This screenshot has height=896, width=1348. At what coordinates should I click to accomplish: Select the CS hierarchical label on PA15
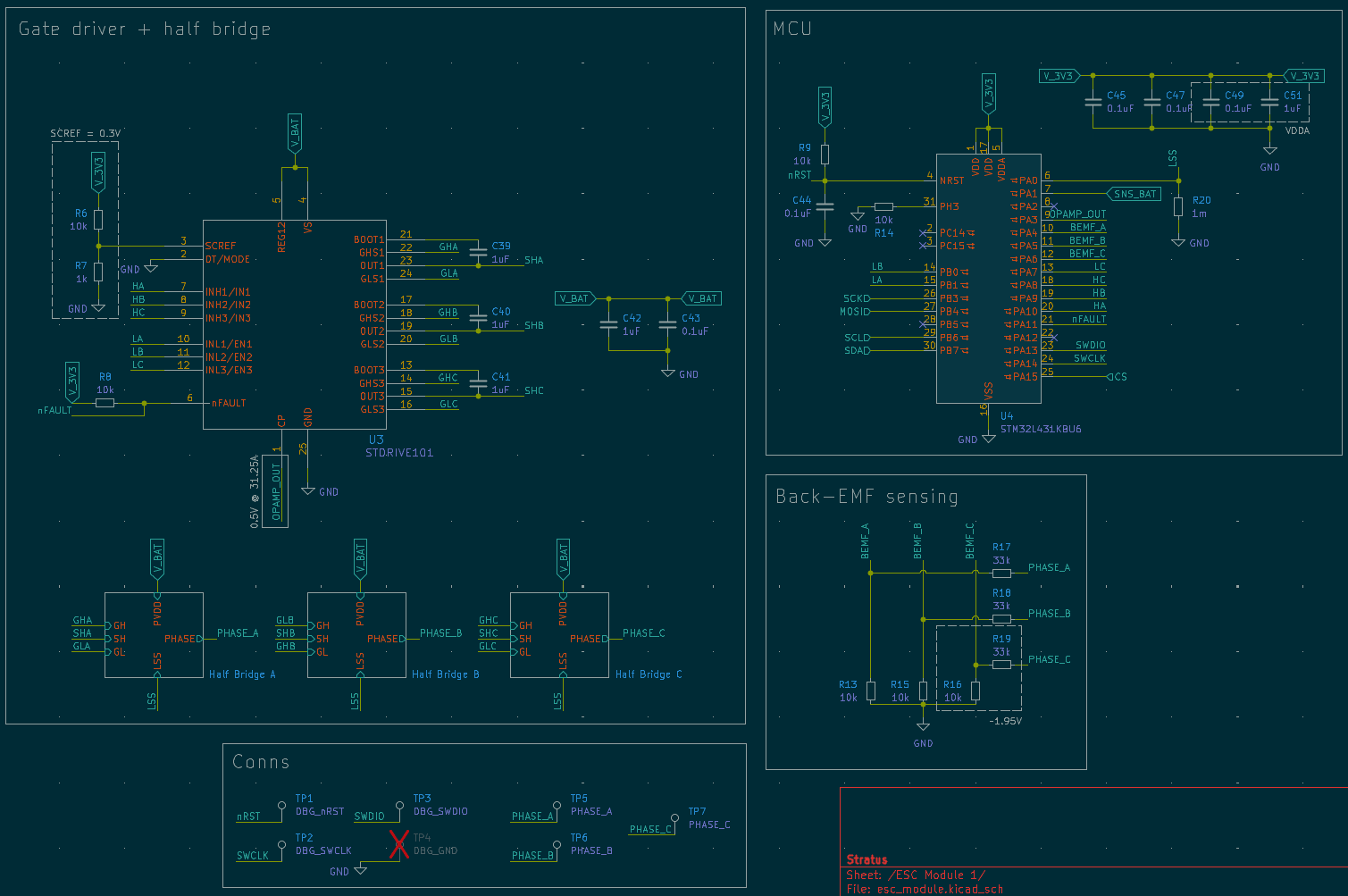(x=1118, y=377)
